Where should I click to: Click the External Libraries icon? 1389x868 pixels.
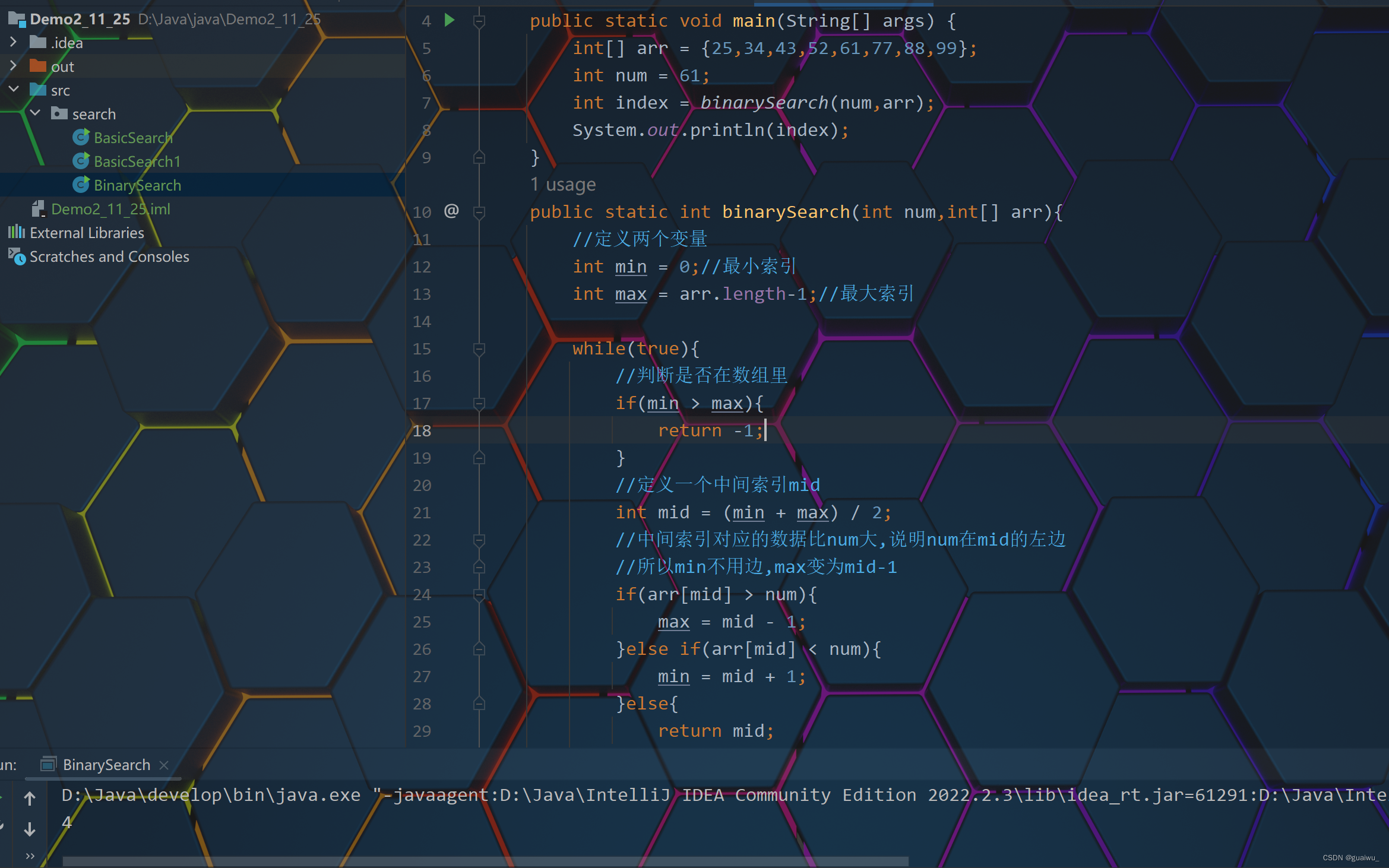[17, 232]
